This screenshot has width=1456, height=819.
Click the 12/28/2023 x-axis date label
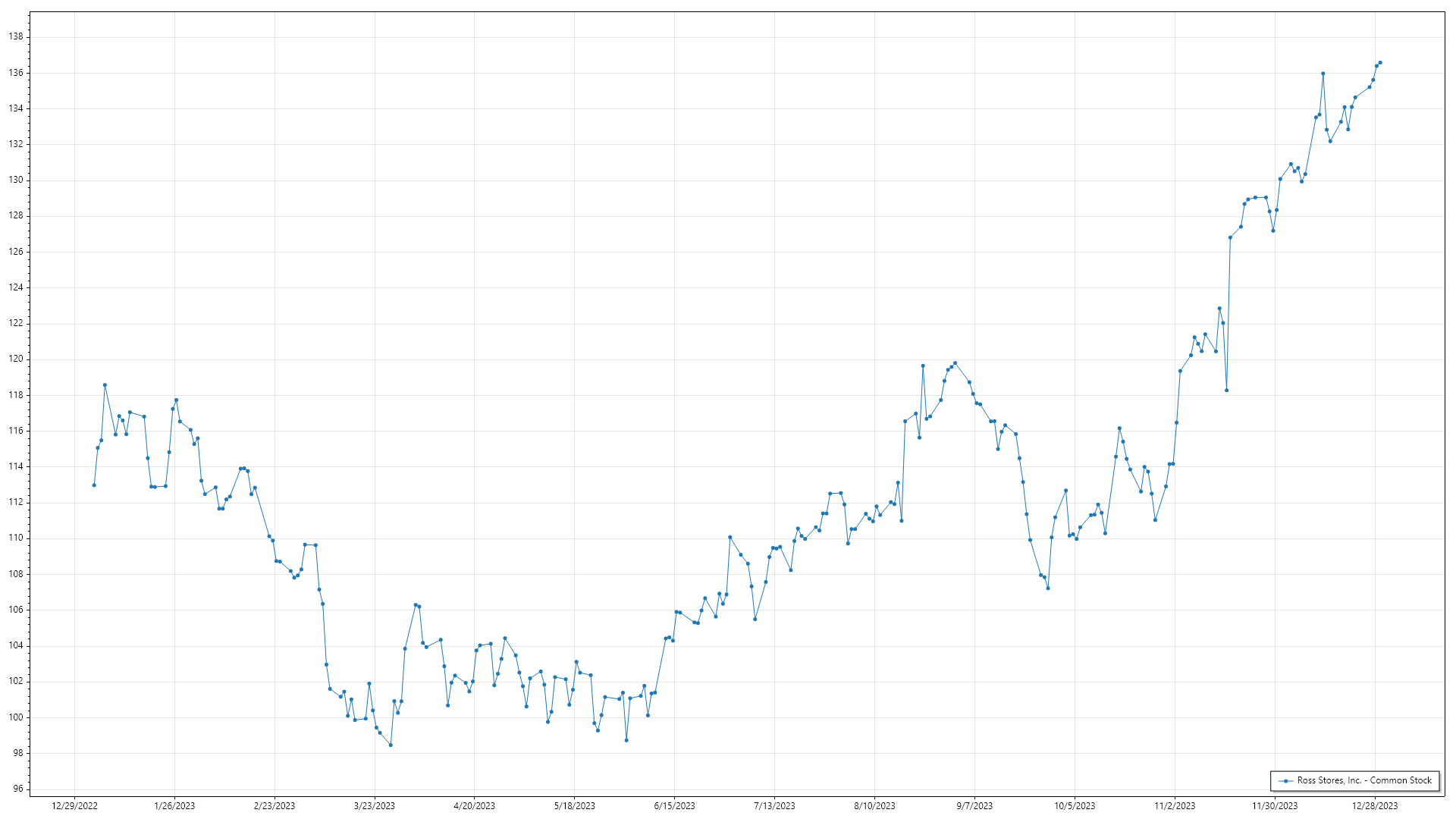click(1374, 806)
